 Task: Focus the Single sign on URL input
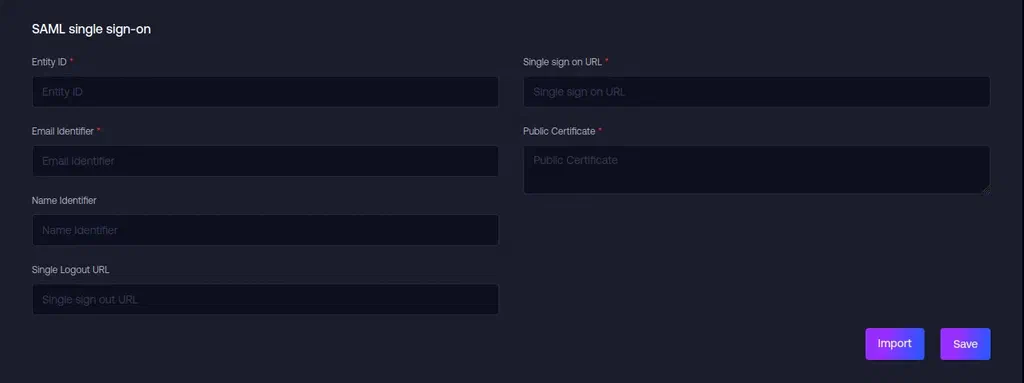(x=756, y=92)
